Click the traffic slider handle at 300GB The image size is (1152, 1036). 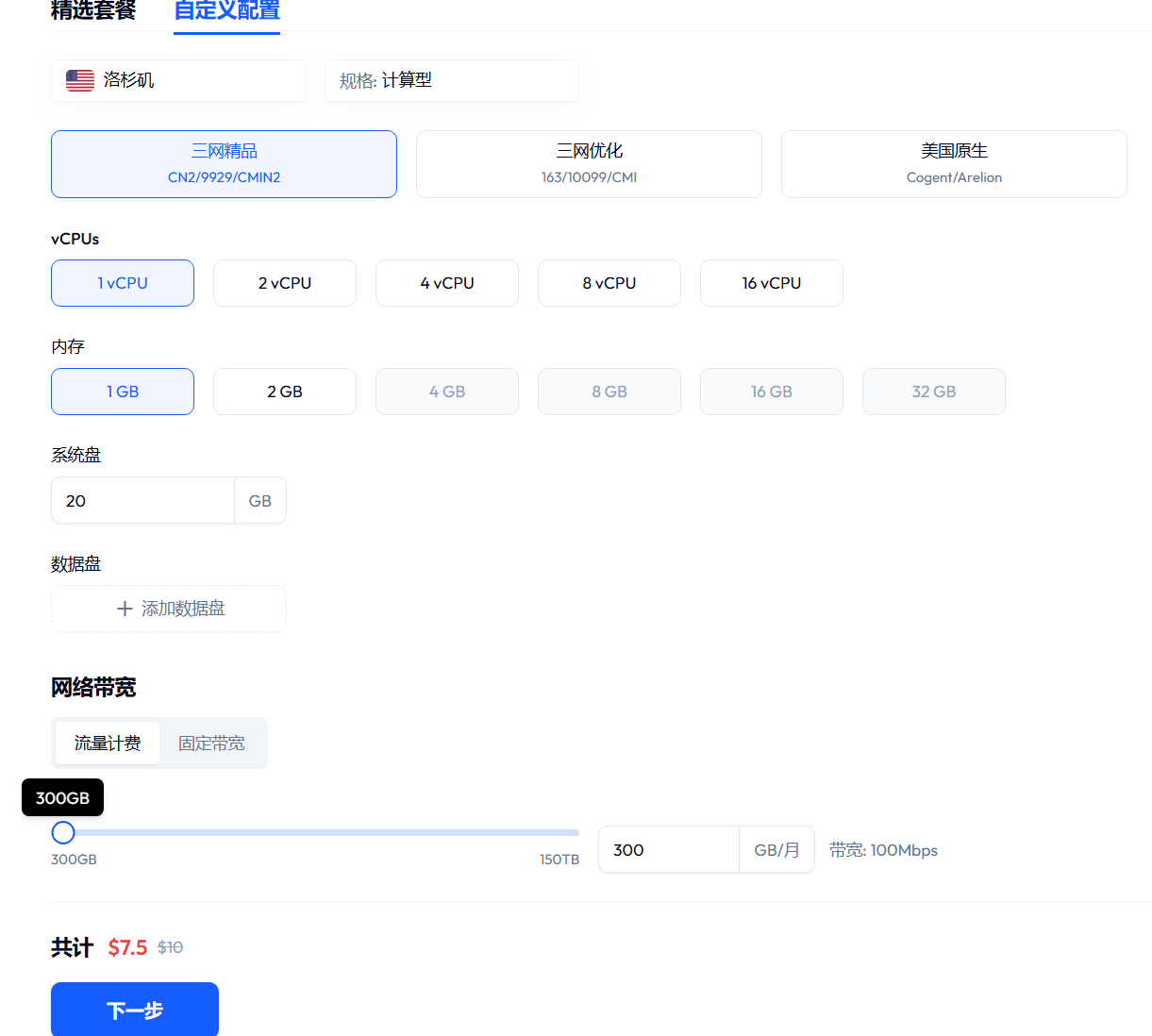63,832
